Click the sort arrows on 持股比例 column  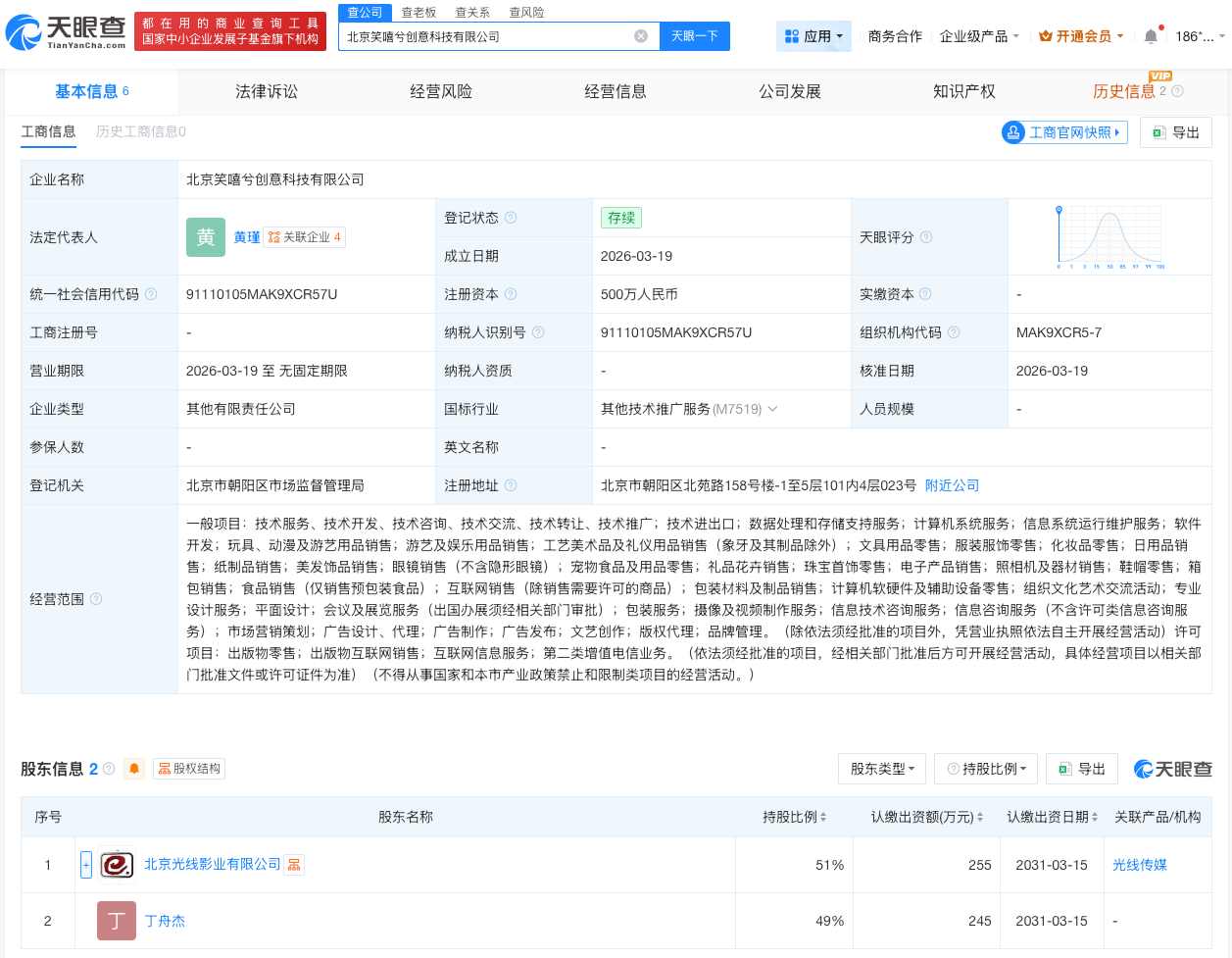822,817
